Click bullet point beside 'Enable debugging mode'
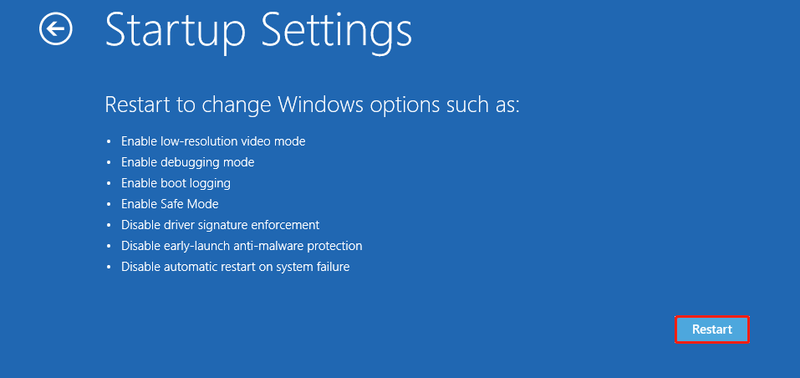This screenshot has height=378, width=800. [108, 163]
